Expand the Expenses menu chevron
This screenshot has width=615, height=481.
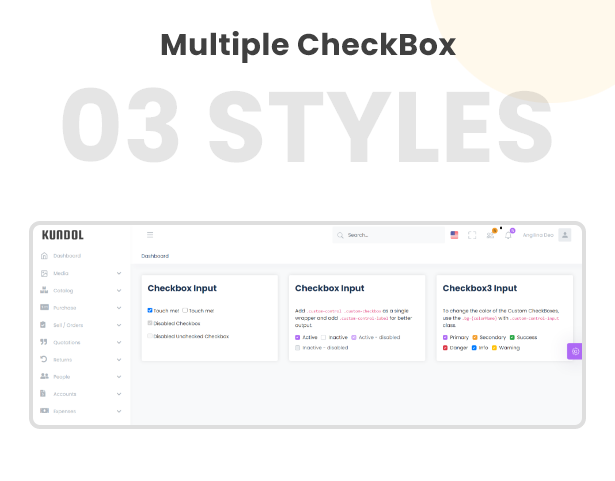click(119, 411)
